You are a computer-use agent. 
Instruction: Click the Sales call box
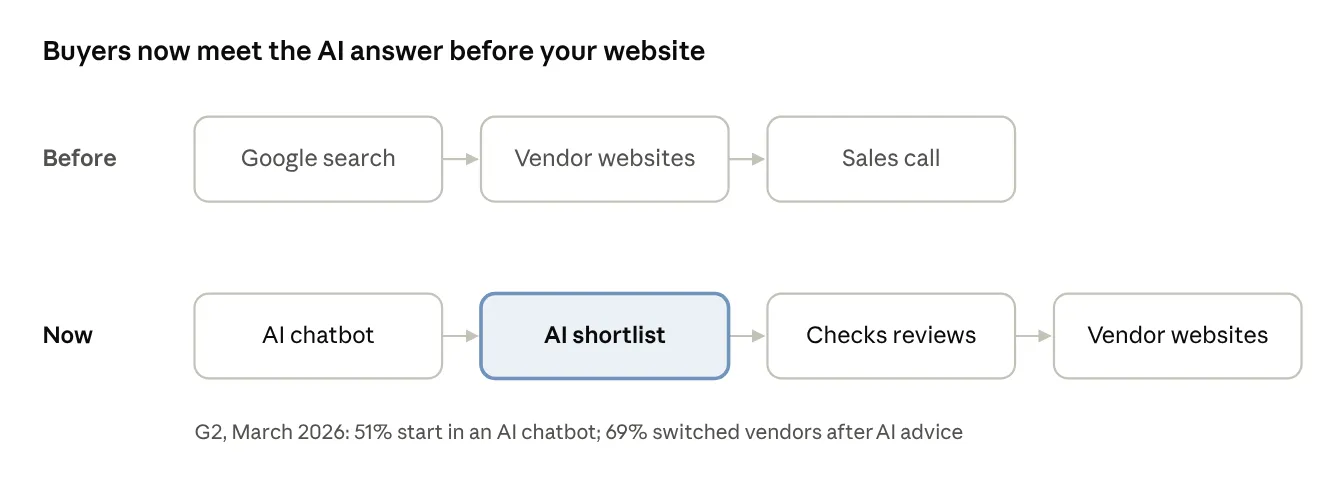(x=891, y=159)
